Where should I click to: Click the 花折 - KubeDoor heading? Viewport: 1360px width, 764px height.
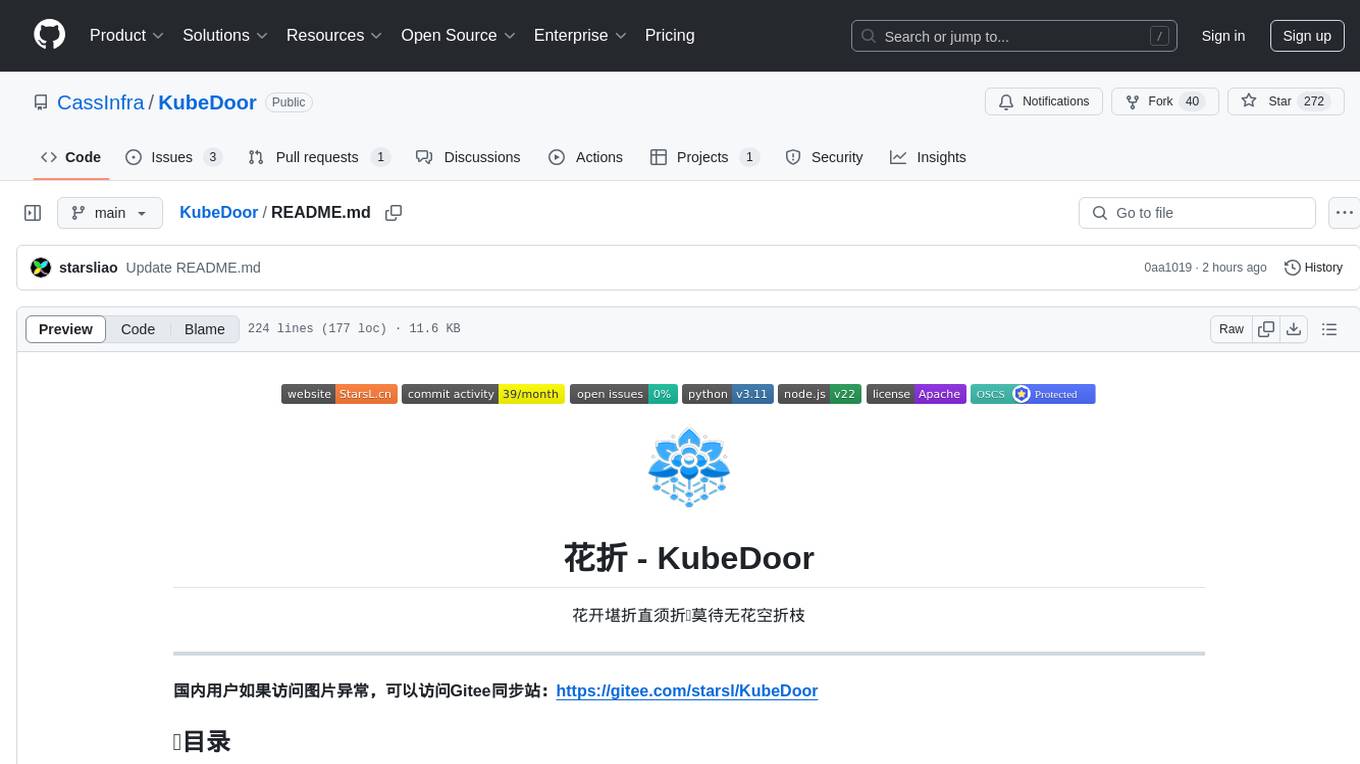[x=689, y=557]
